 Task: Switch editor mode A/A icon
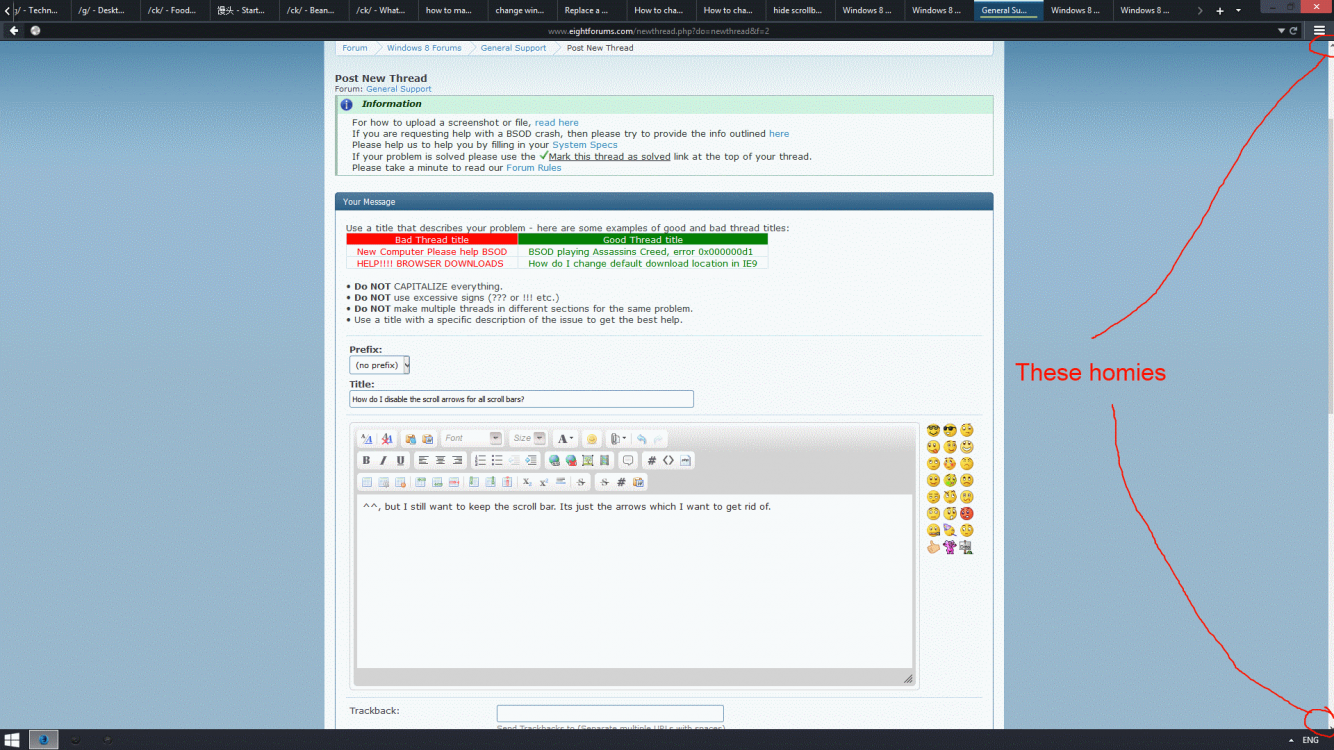click(366, 438)
